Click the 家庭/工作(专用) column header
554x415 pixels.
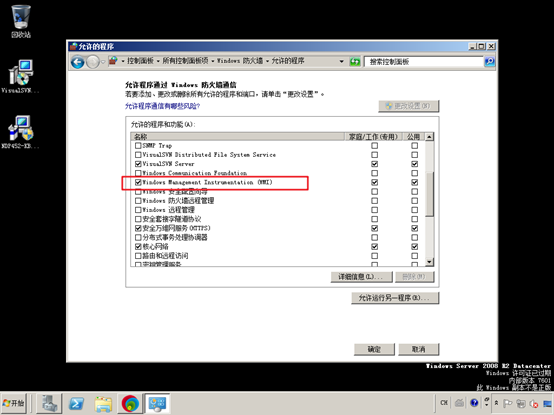373,137
